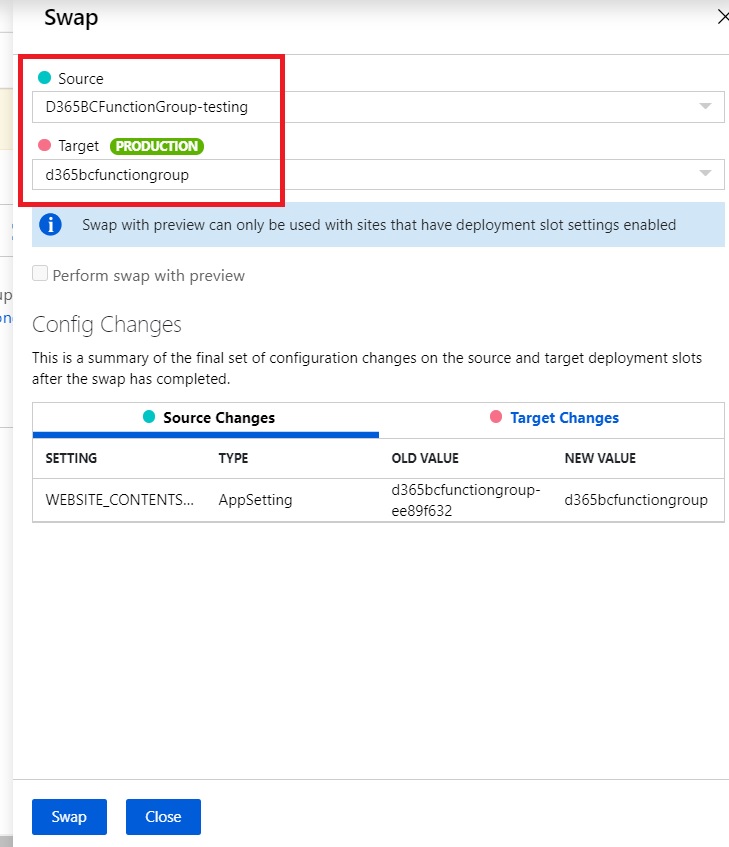This screenshot has width=729, height=847.
Task: Dismiss the Swap panel with the X icon
Action: pos(722,16)
